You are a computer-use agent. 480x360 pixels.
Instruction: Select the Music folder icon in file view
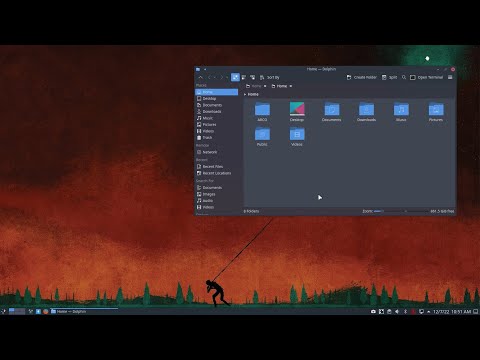click(x=401, y=109)
